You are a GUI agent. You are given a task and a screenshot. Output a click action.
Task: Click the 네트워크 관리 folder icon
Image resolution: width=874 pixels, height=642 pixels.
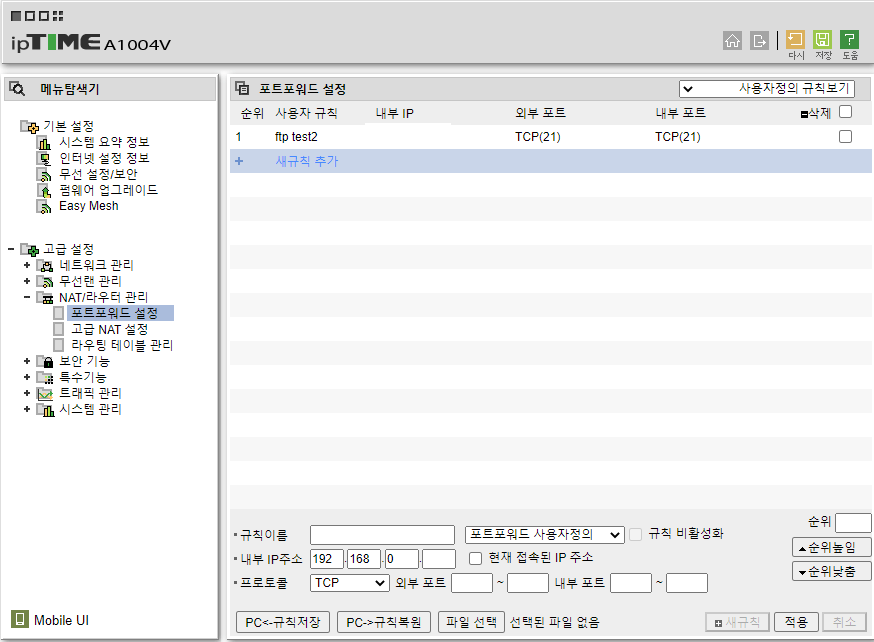pos(45,265)
